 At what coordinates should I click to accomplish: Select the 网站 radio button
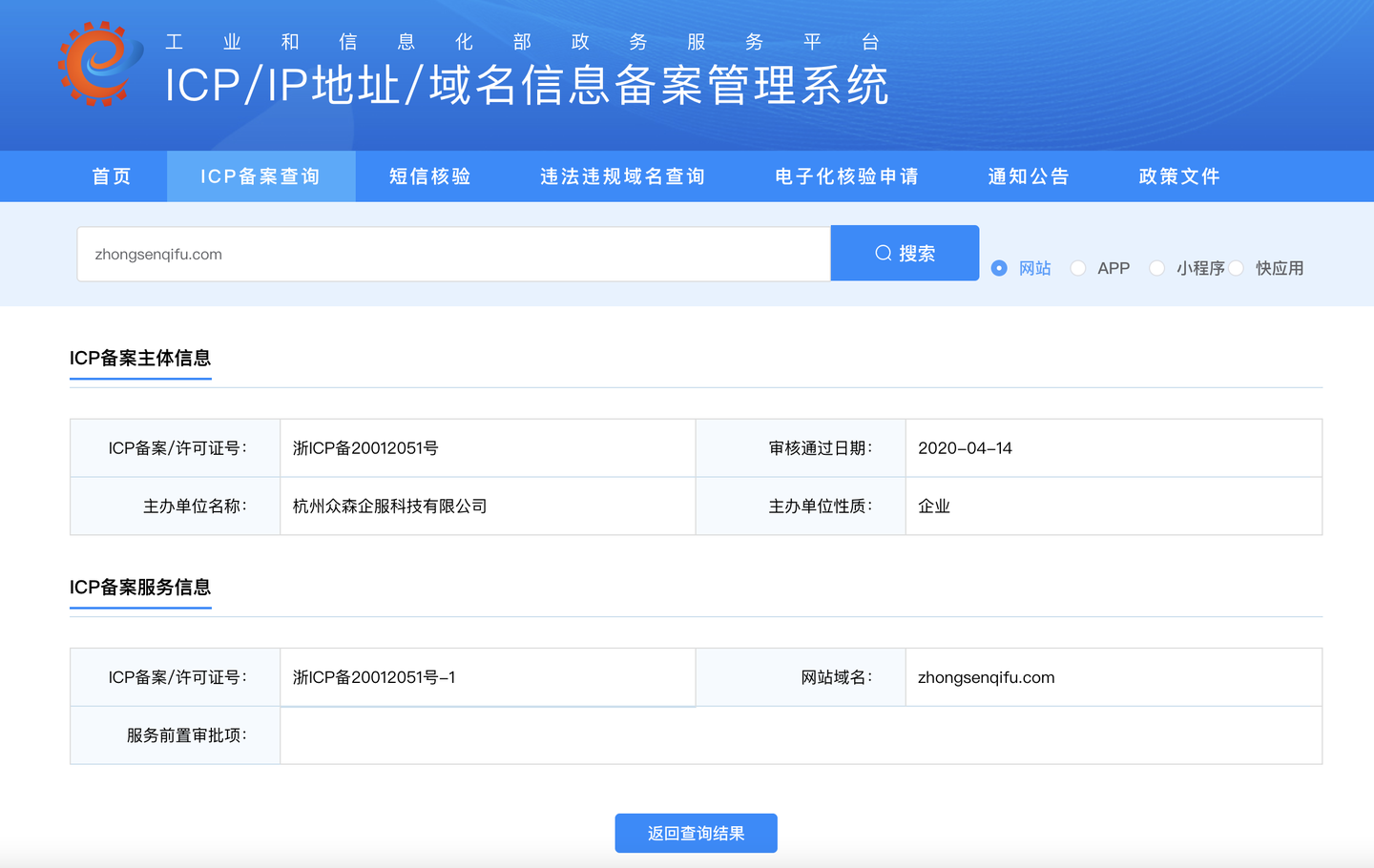pos(999,268)
